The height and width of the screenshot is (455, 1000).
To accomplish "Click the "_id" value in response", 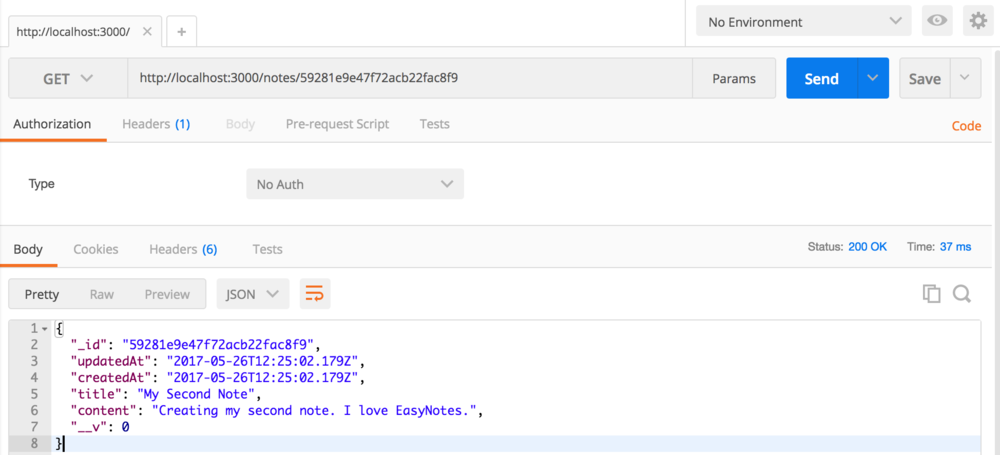I will 218,345.
